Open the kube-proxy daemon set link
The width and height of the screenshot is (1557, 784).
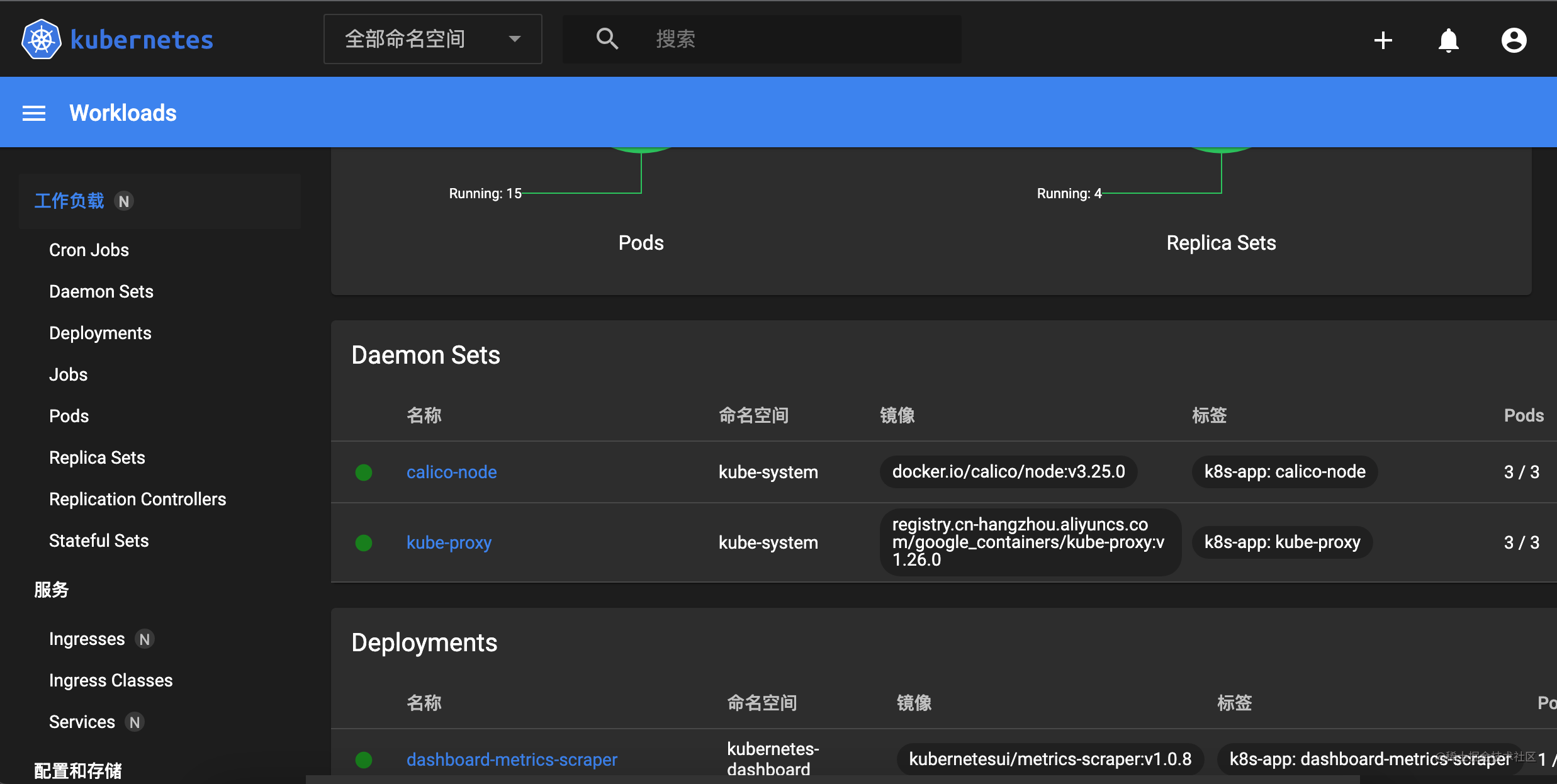pyautogui.click(x=449, y=542)
